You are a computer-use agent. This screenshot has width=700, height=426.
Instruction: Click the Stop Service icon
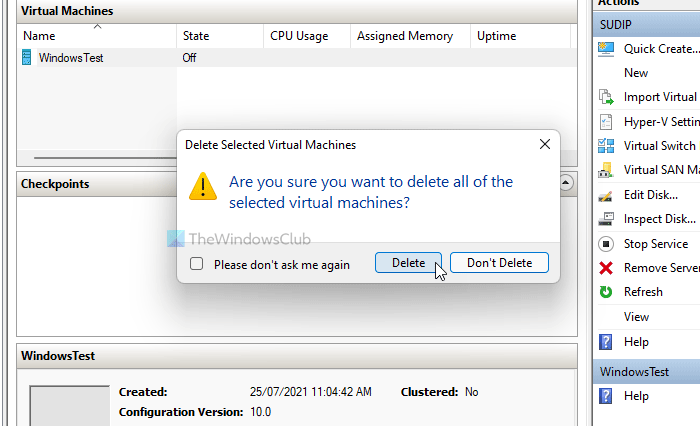606,243
